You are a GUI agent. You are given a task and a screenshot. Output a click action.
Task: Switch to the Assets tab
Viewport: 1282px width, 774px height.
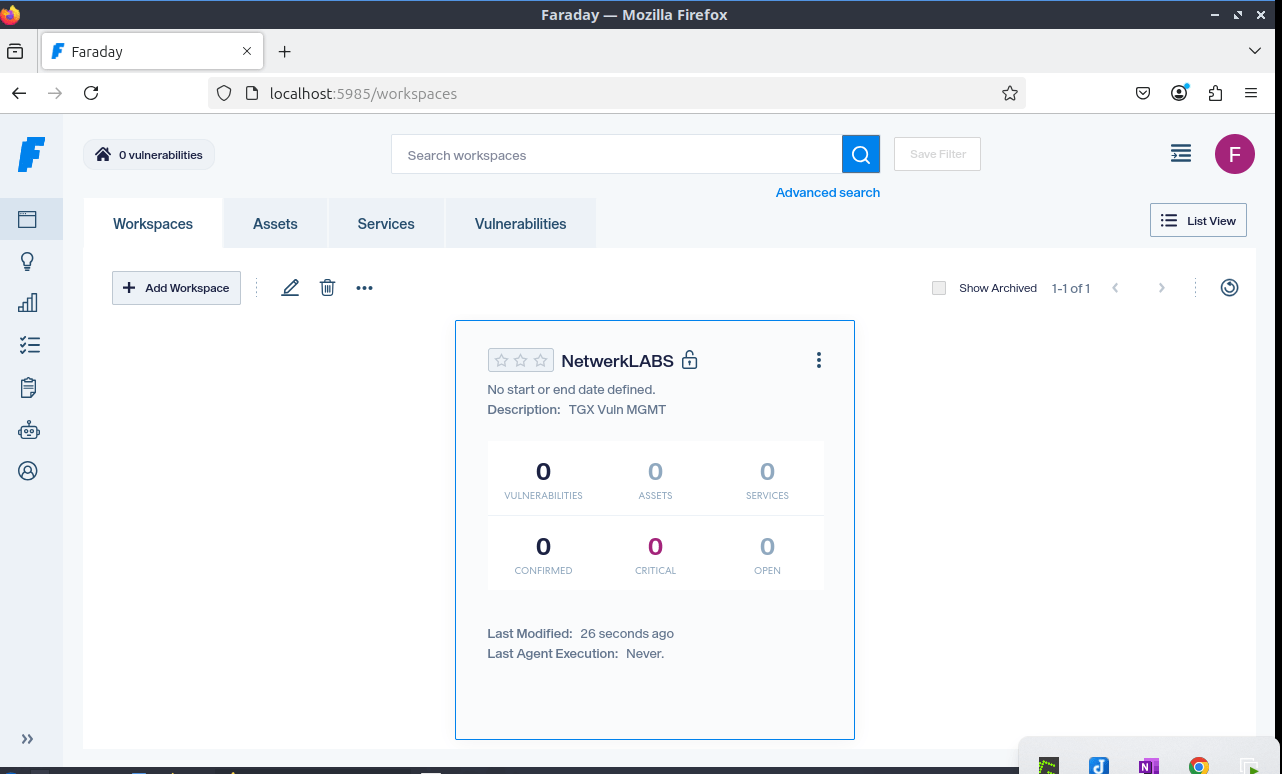pos(275,223)
